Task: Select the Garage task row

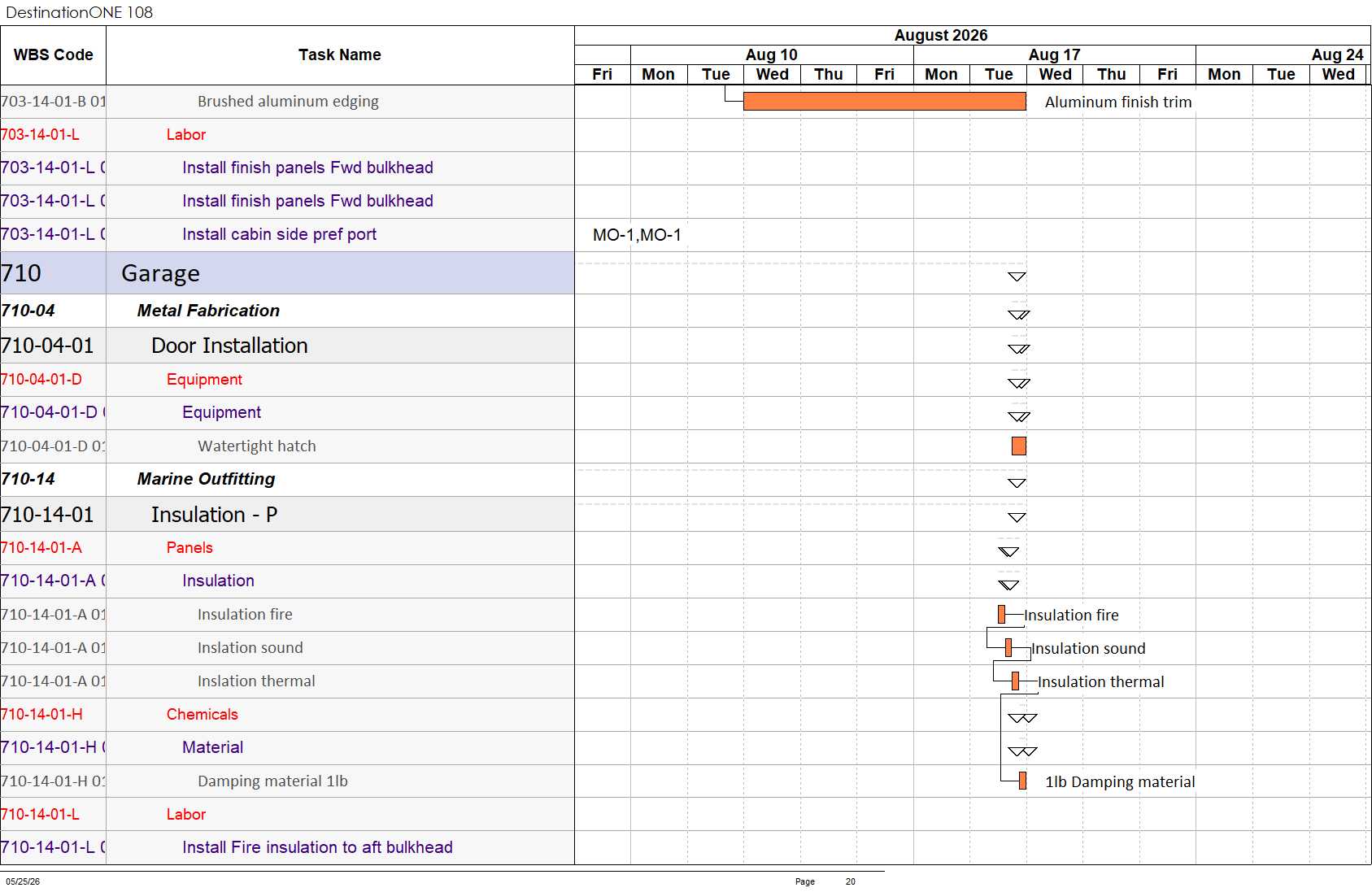Action: click(x=287, y=273)
